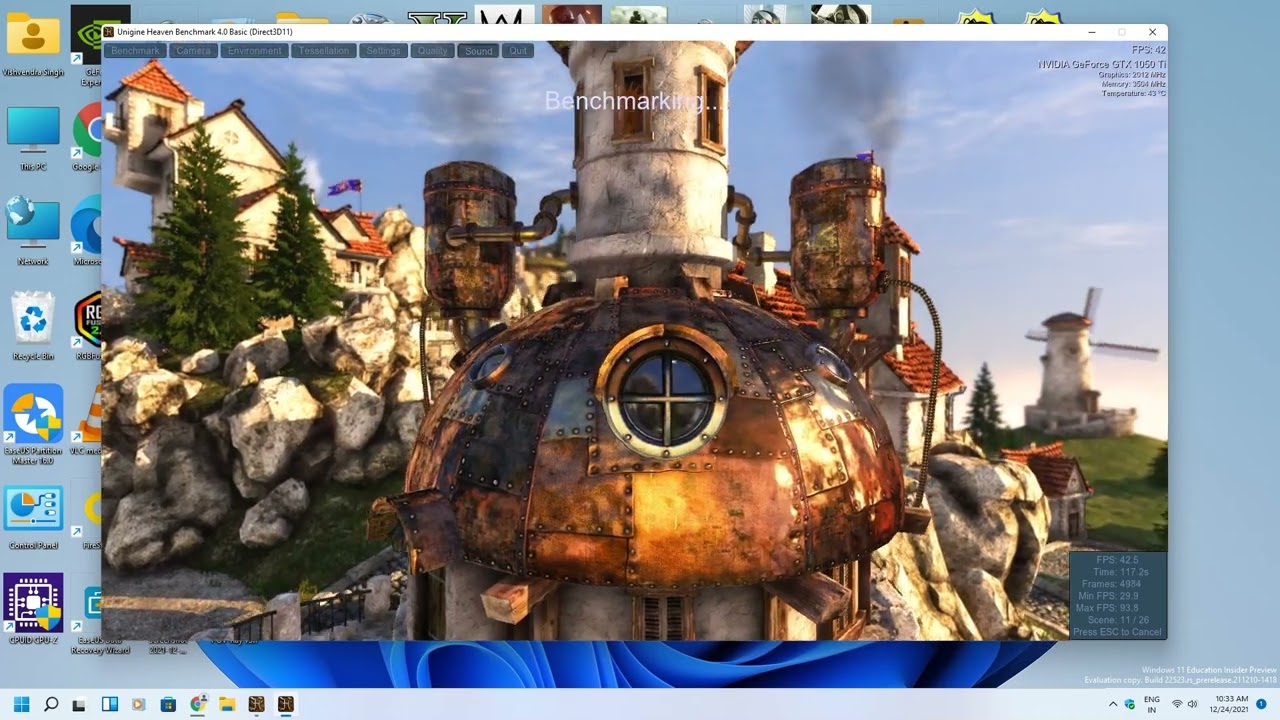Close the Unigine Heaven window
Viewport: 1280px width, 720px height.
click(1152, 32)
